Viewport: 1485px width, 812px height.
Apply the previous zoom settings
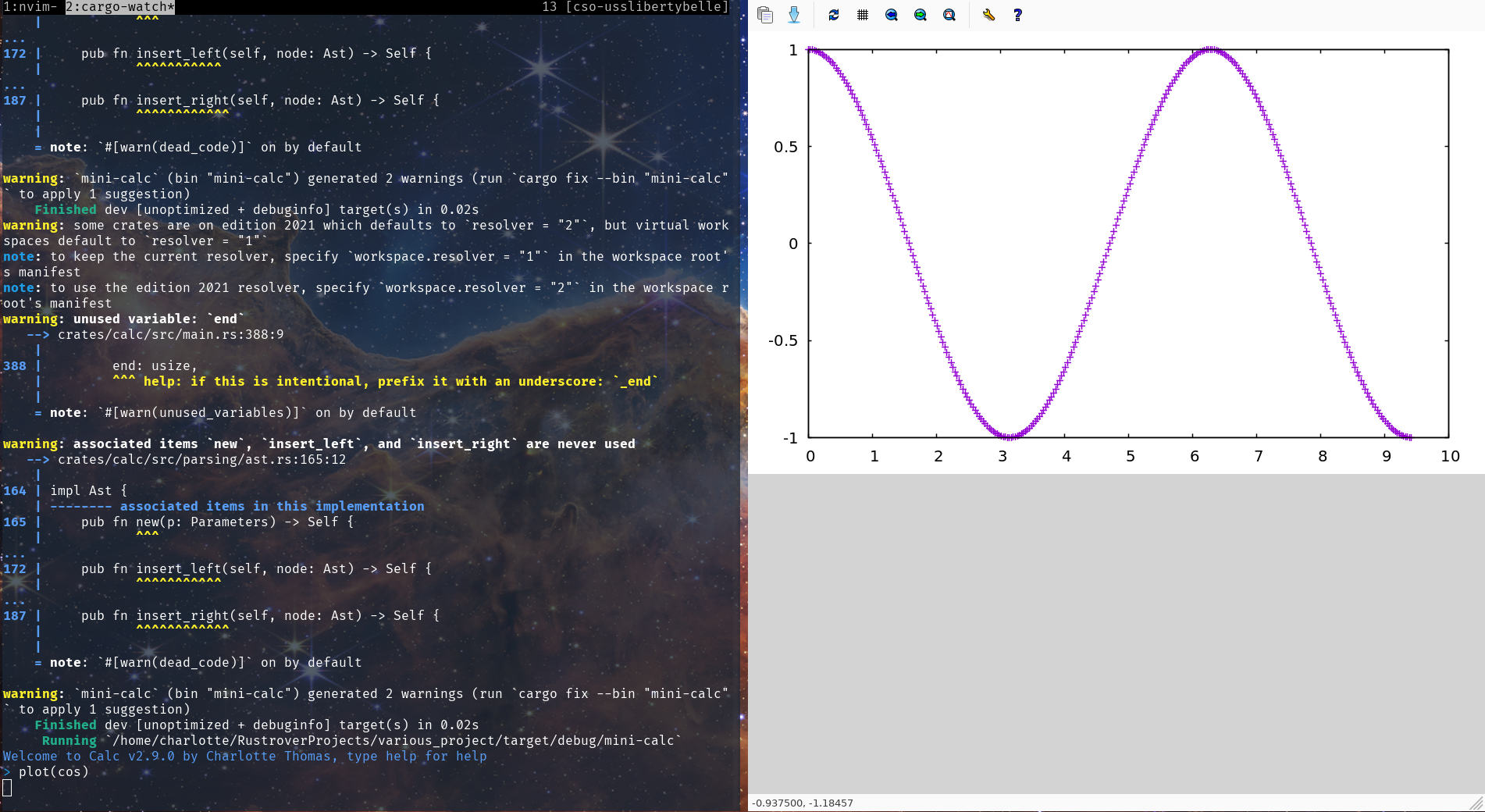(x=892, y=15)
